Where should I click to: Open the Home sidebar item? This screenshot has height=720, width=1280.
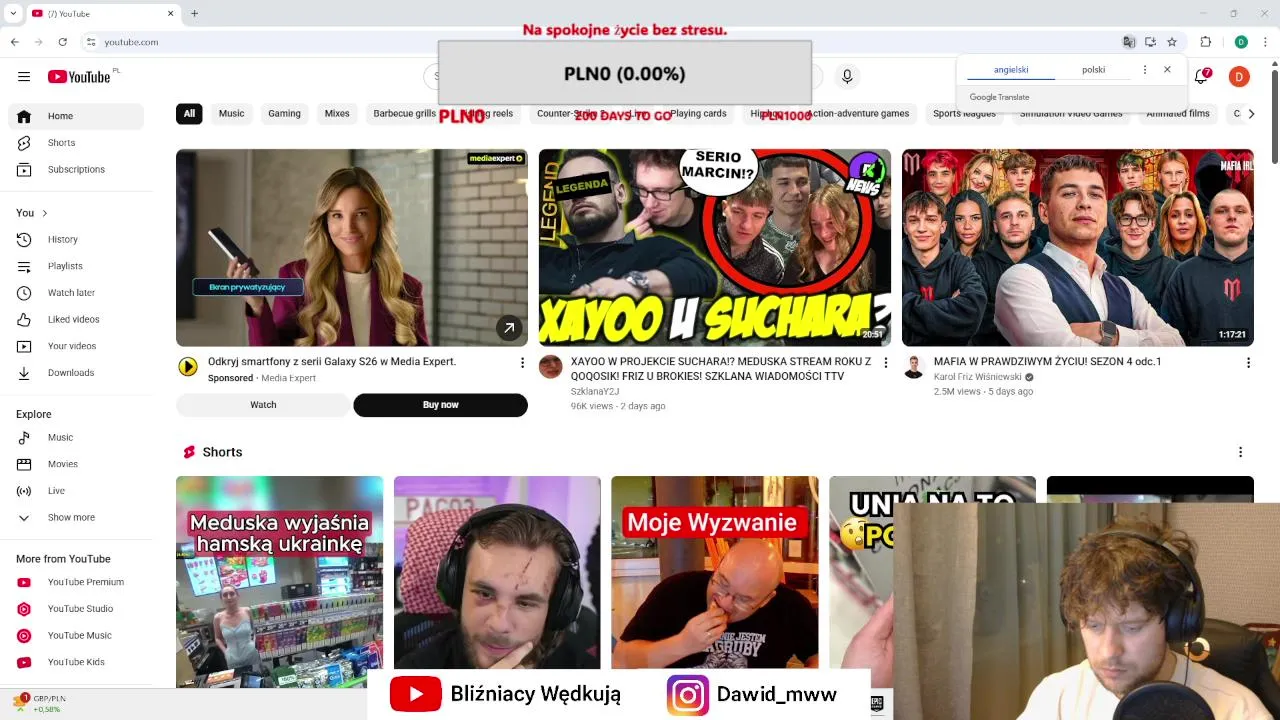(x=76, y=116)
